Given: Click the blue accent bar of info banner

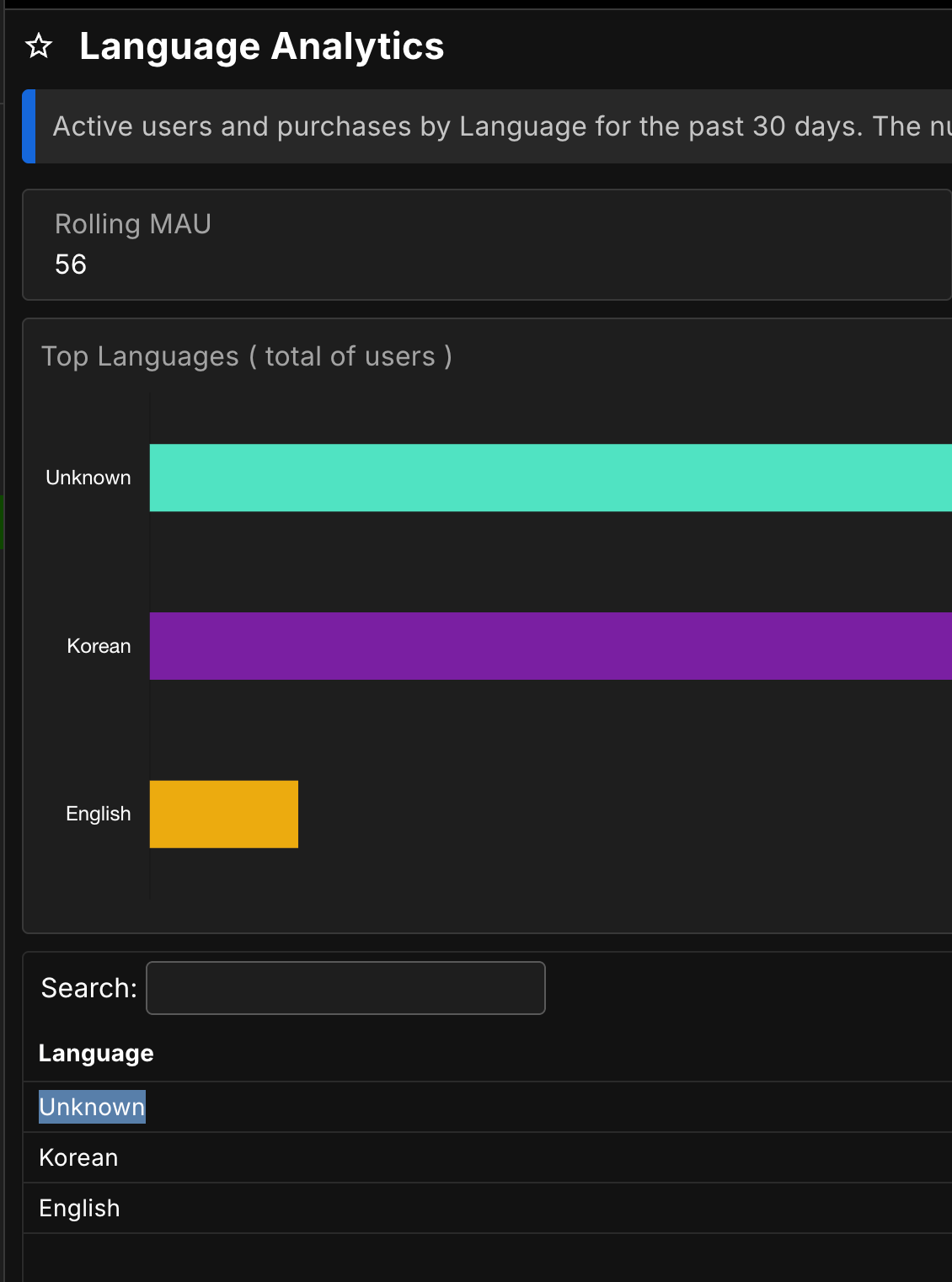Looking at the screenshot, I should tap(29, 126).
